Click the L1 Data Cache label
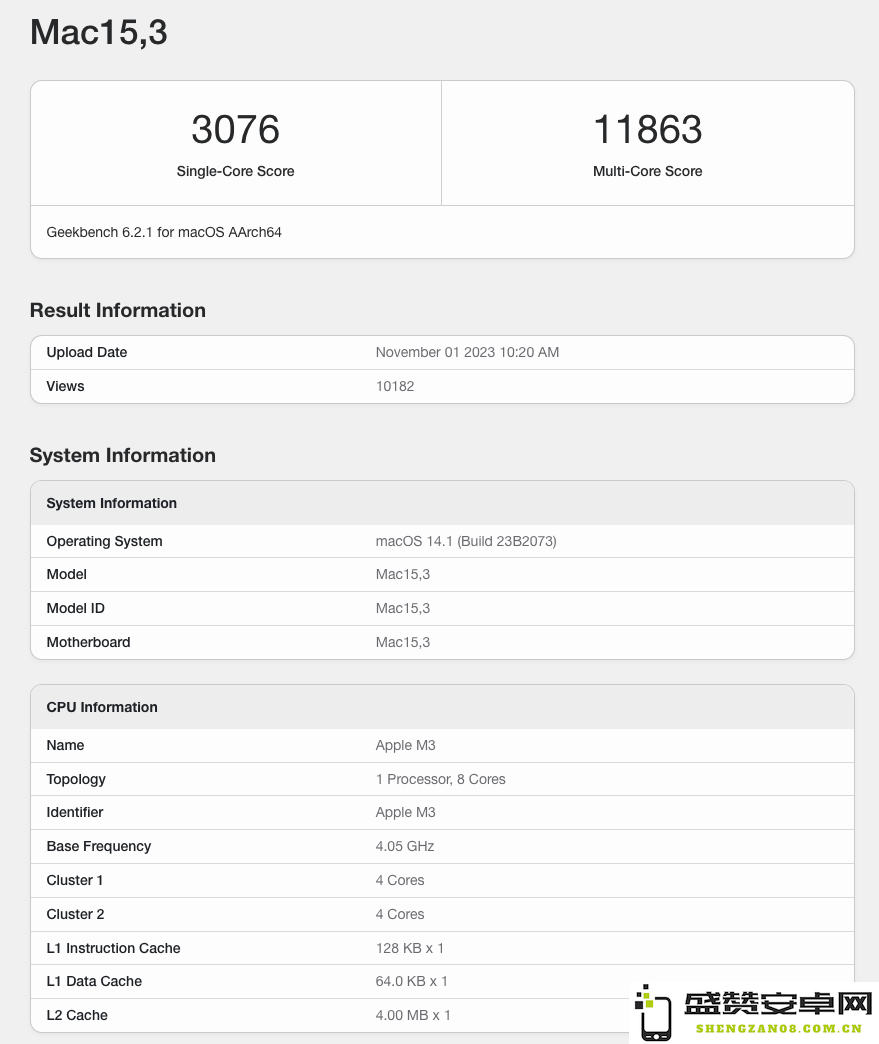Viewport: 879px width, 1044px height. [94, 981]
